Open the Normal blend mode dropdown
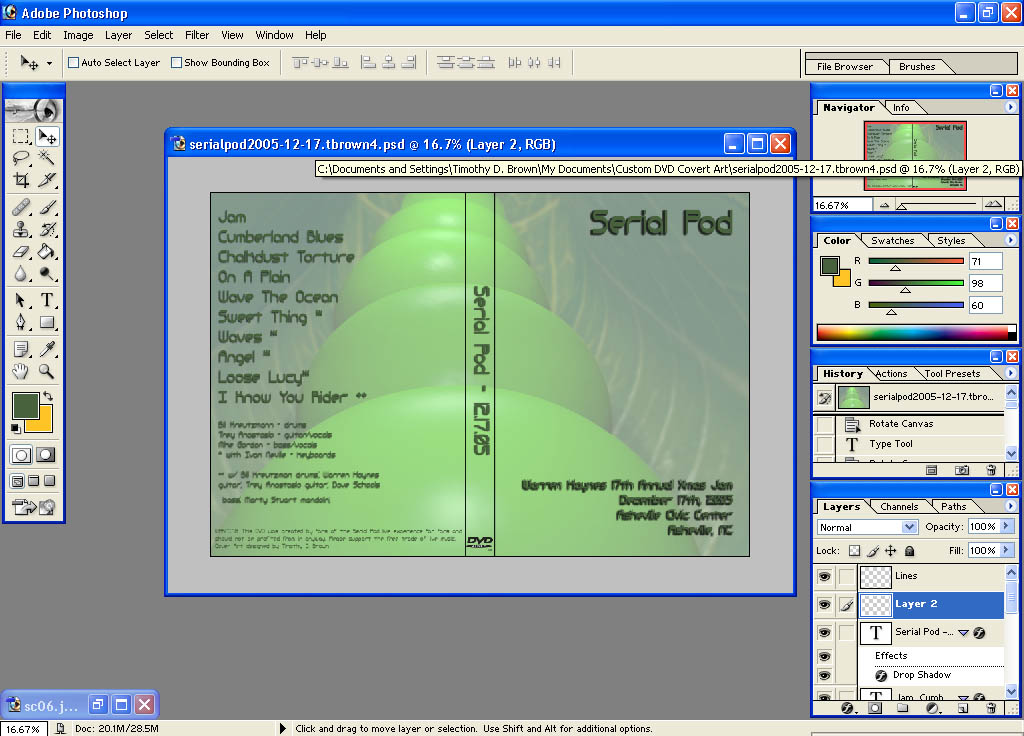This screenshot has width=1024, height=736. 866,527
